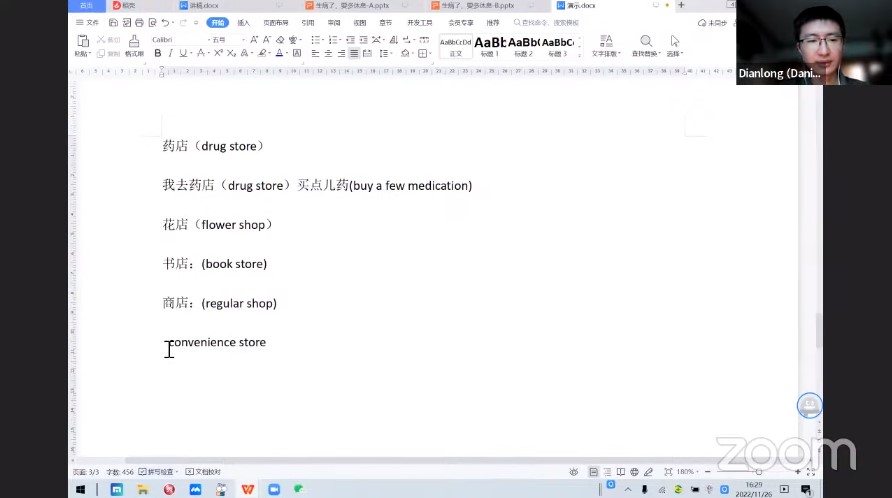Click the Paste clipboard icon
The height and width of the screenshot is (498, 892).
[83, 42]
